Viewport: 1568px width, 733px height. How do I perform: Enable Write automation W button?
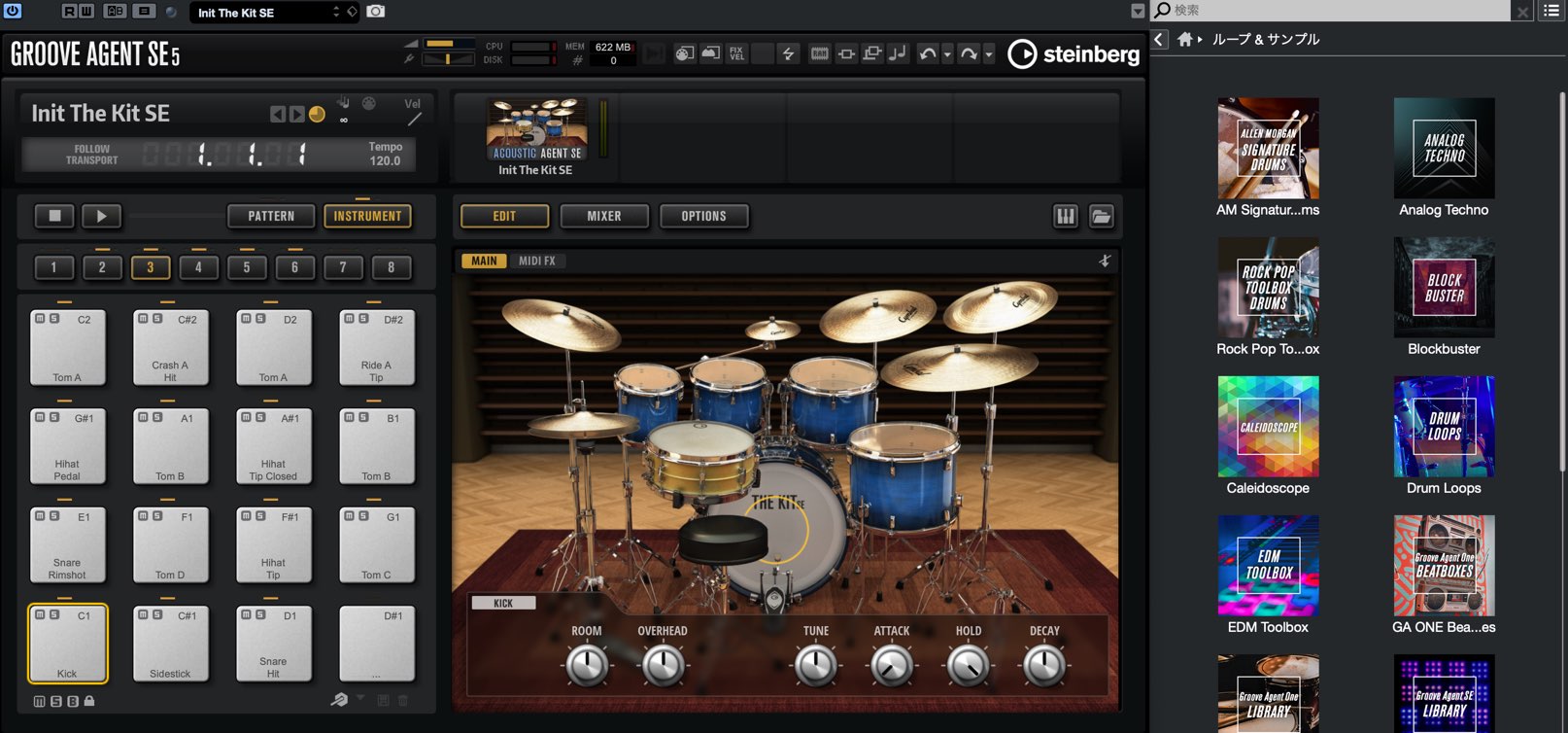[86, 12]
